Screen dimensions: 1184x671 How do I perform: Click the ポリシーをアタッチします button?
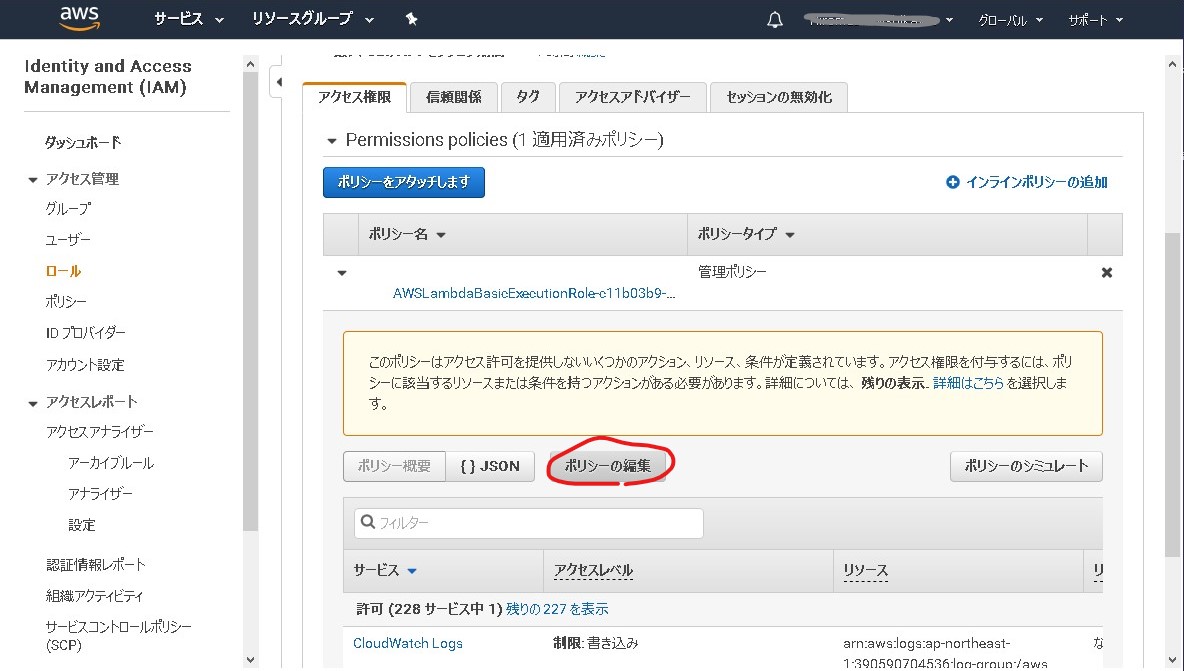(403, 182)
